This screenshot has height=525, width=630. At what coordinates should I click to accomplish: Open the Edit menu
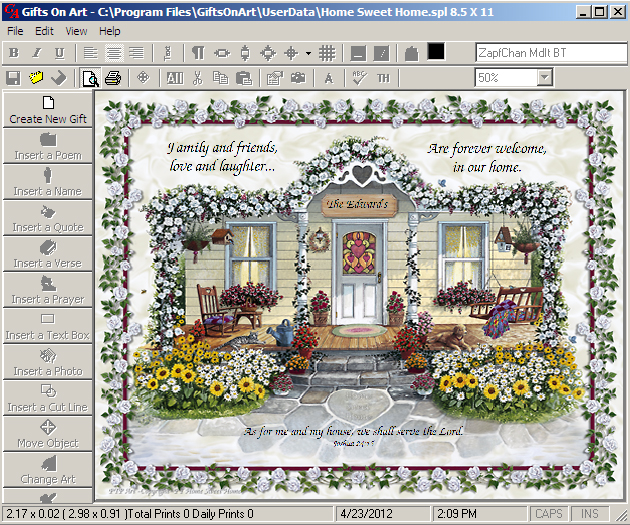(x=44, y=31)
